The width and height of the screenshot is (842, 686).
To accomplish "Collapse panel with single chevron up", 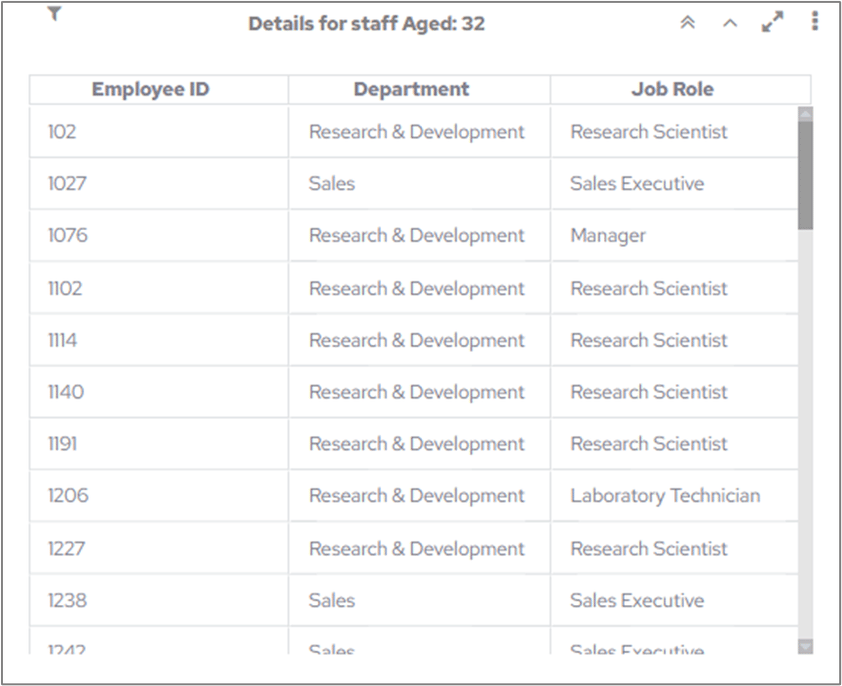I will pos(730,23).
